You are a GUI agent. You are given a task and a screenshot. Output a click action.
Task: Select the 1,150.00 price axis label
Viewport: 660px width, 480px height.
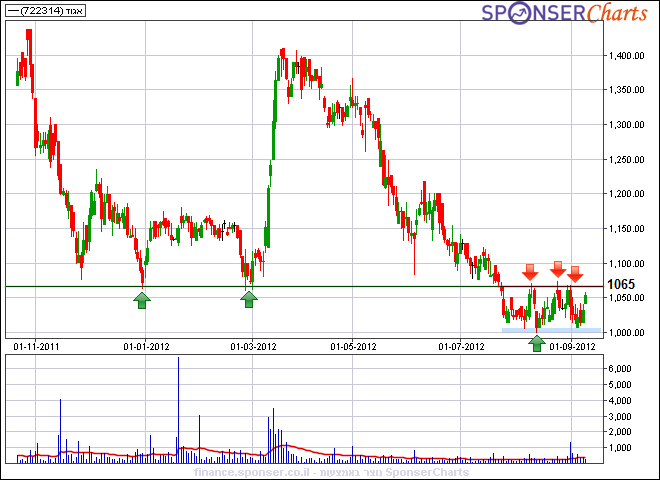(x=626, y=229)
